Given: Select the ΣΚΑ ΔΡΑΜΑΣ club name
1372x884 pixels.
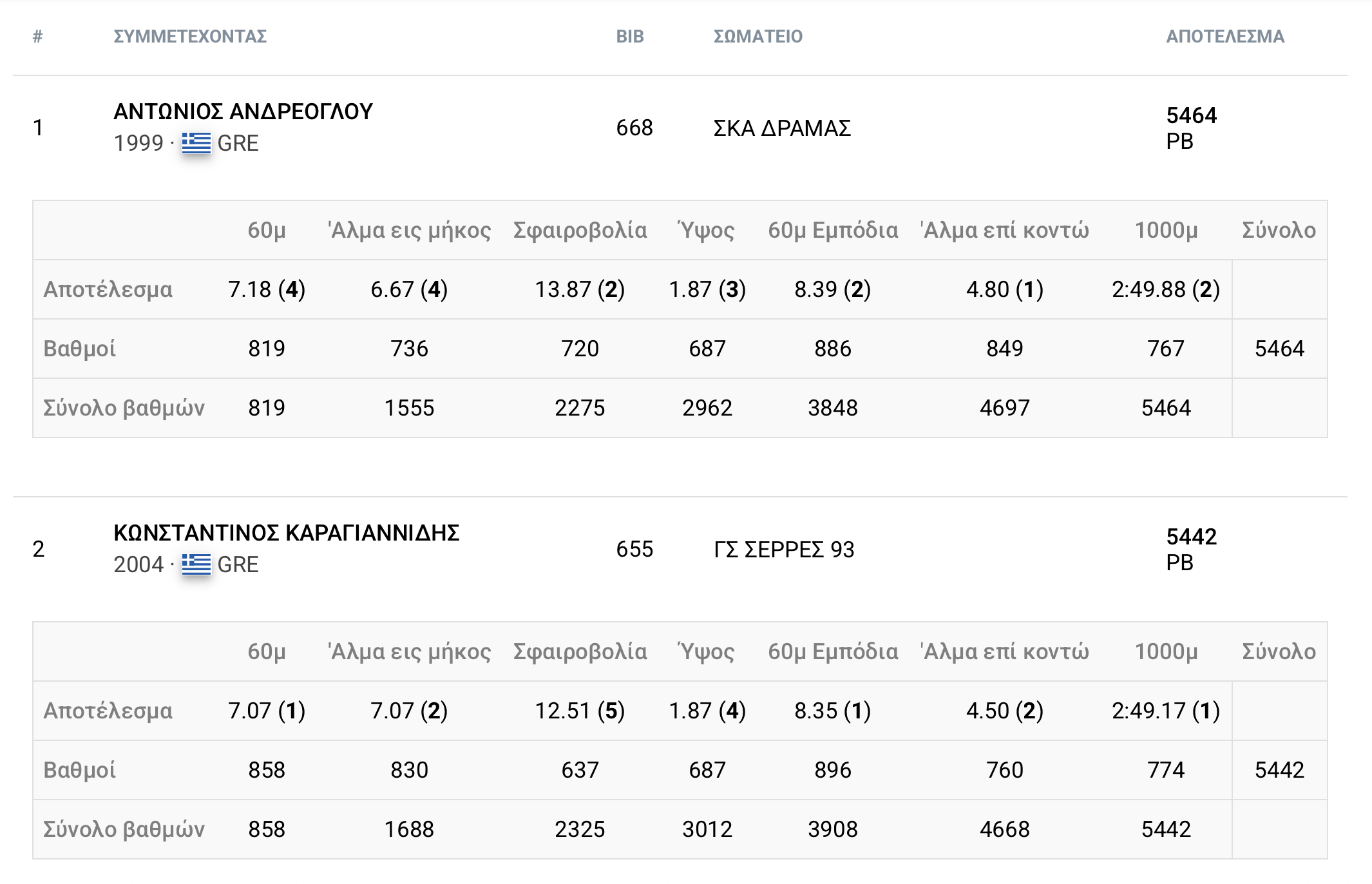Looking at the screenshot, I should [x=782, y=128].
